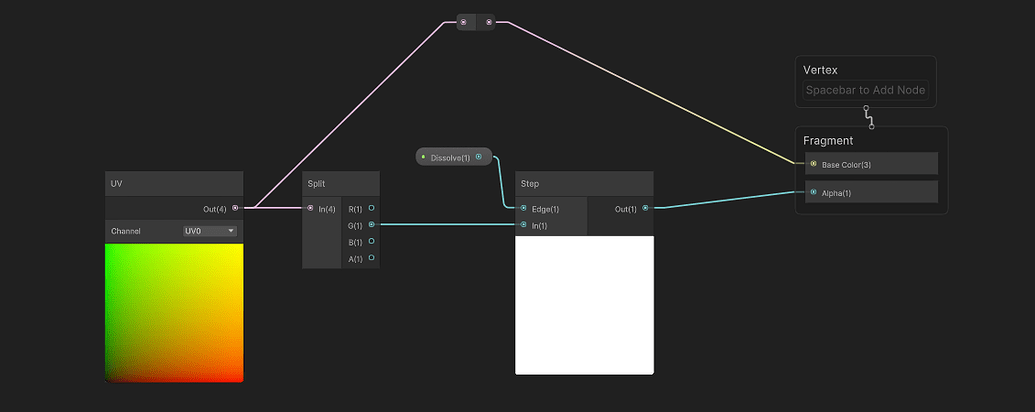This screenshot has height=412, width=1035.
Task: Click the Split node In(4) input port
Action: pyautogui.click(x=310, y=208)
